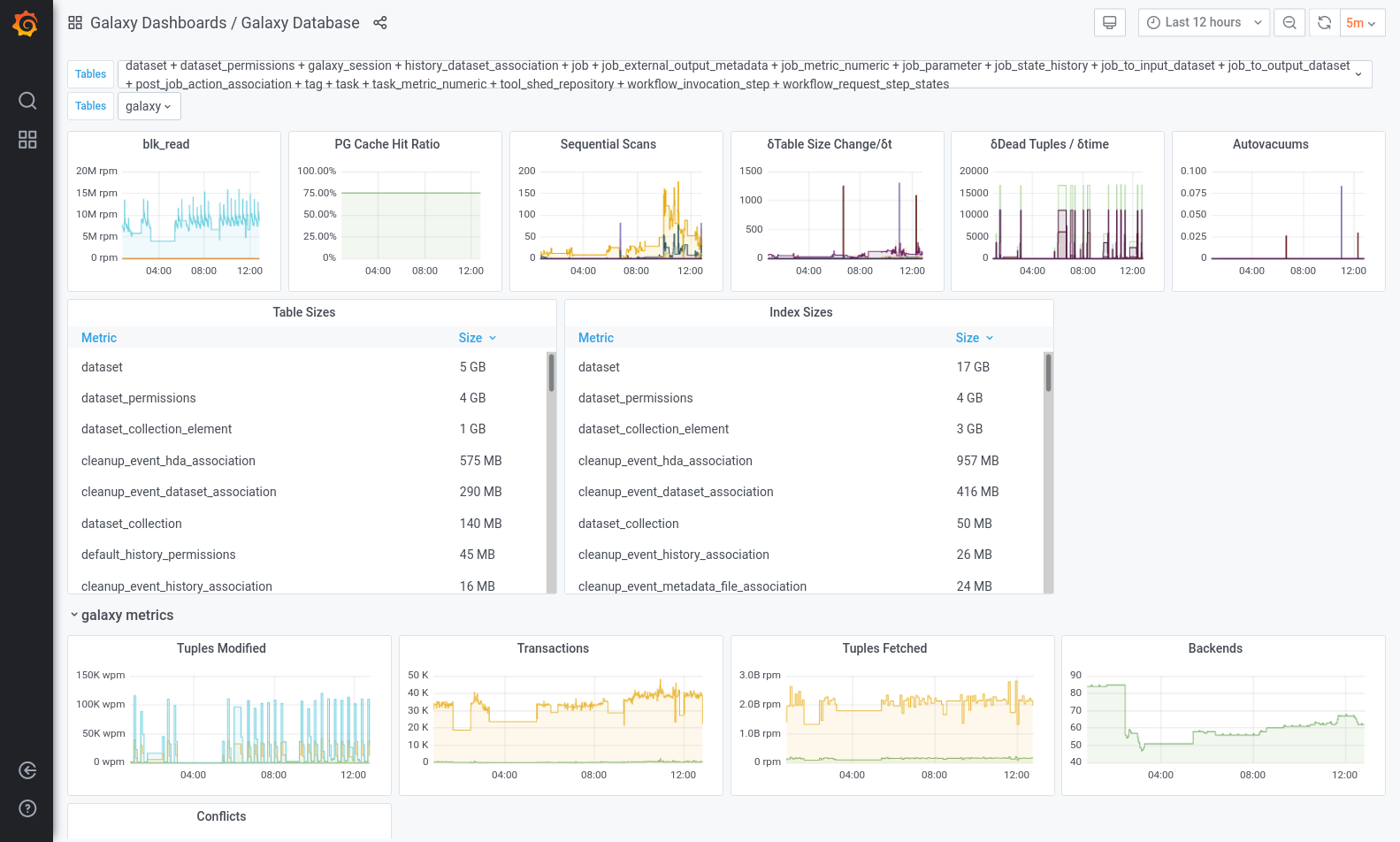Click the blk_read panel title

point(166,144)
